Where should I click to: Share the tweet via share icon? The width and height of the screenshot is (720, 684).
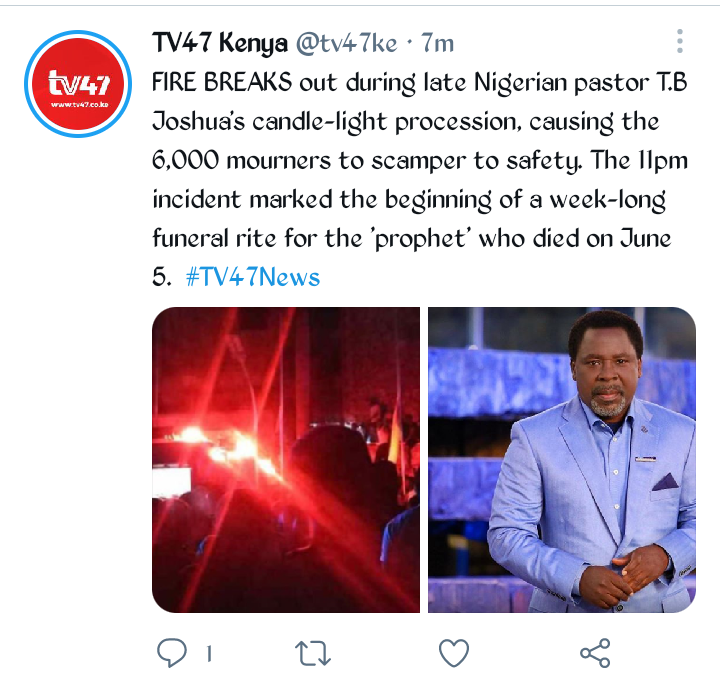(595, 652)
